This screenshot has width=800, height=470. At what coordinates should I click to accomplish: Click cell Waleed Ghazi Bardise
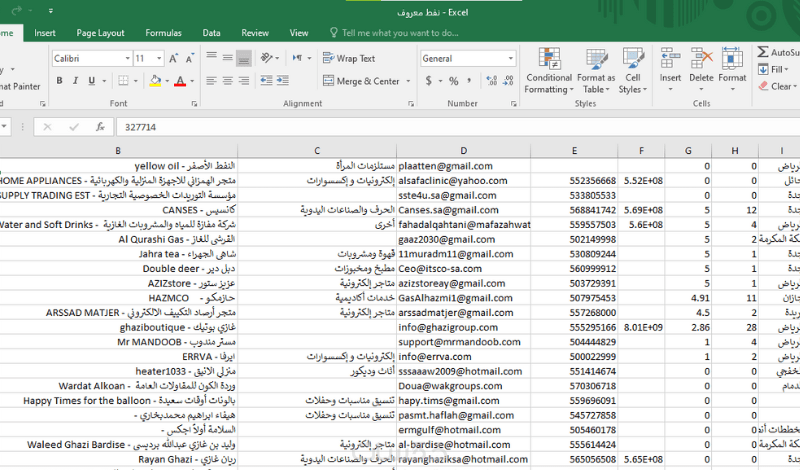point(118,444)
